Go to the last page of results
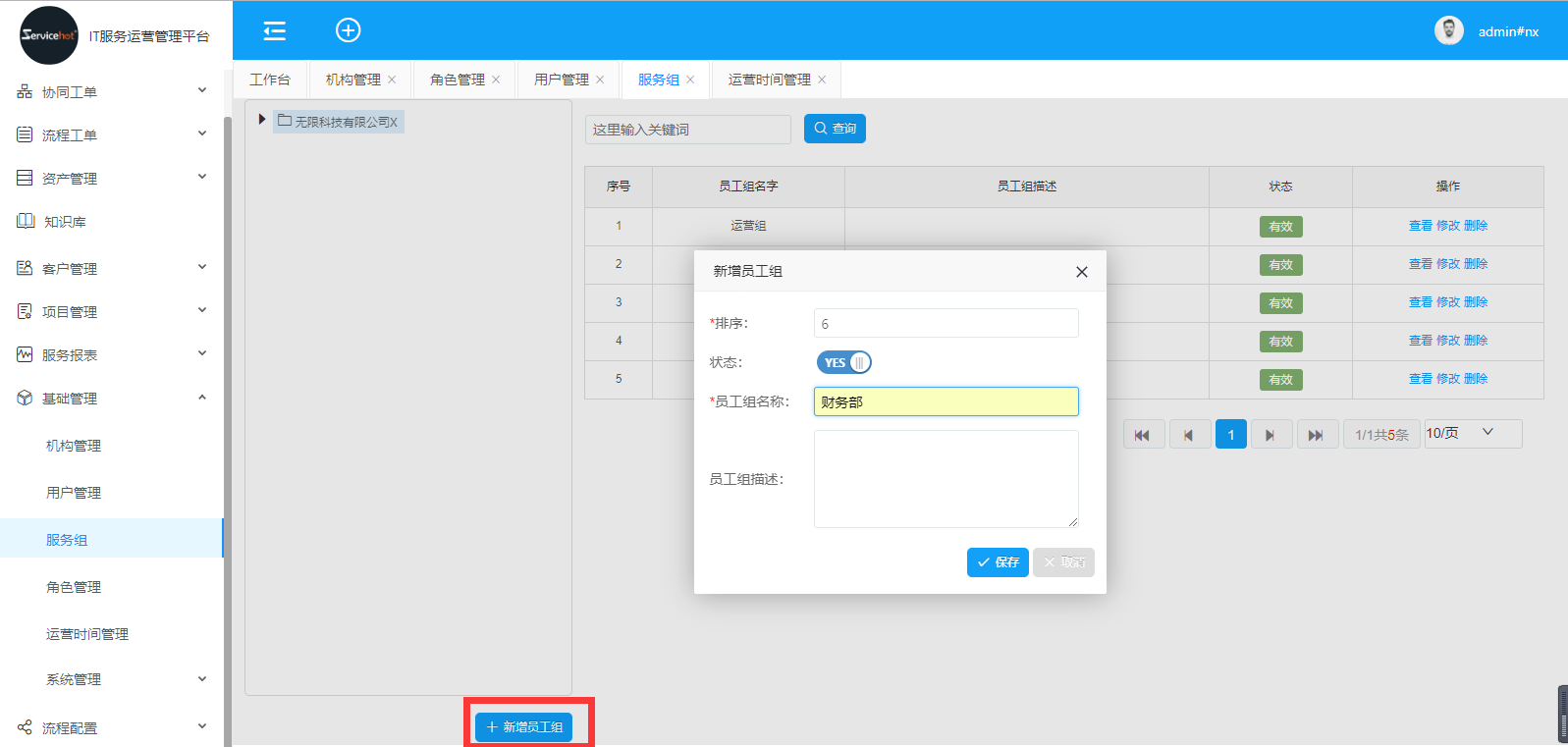This screenshot has height=747, width=1568. [x=1317, y=435]
